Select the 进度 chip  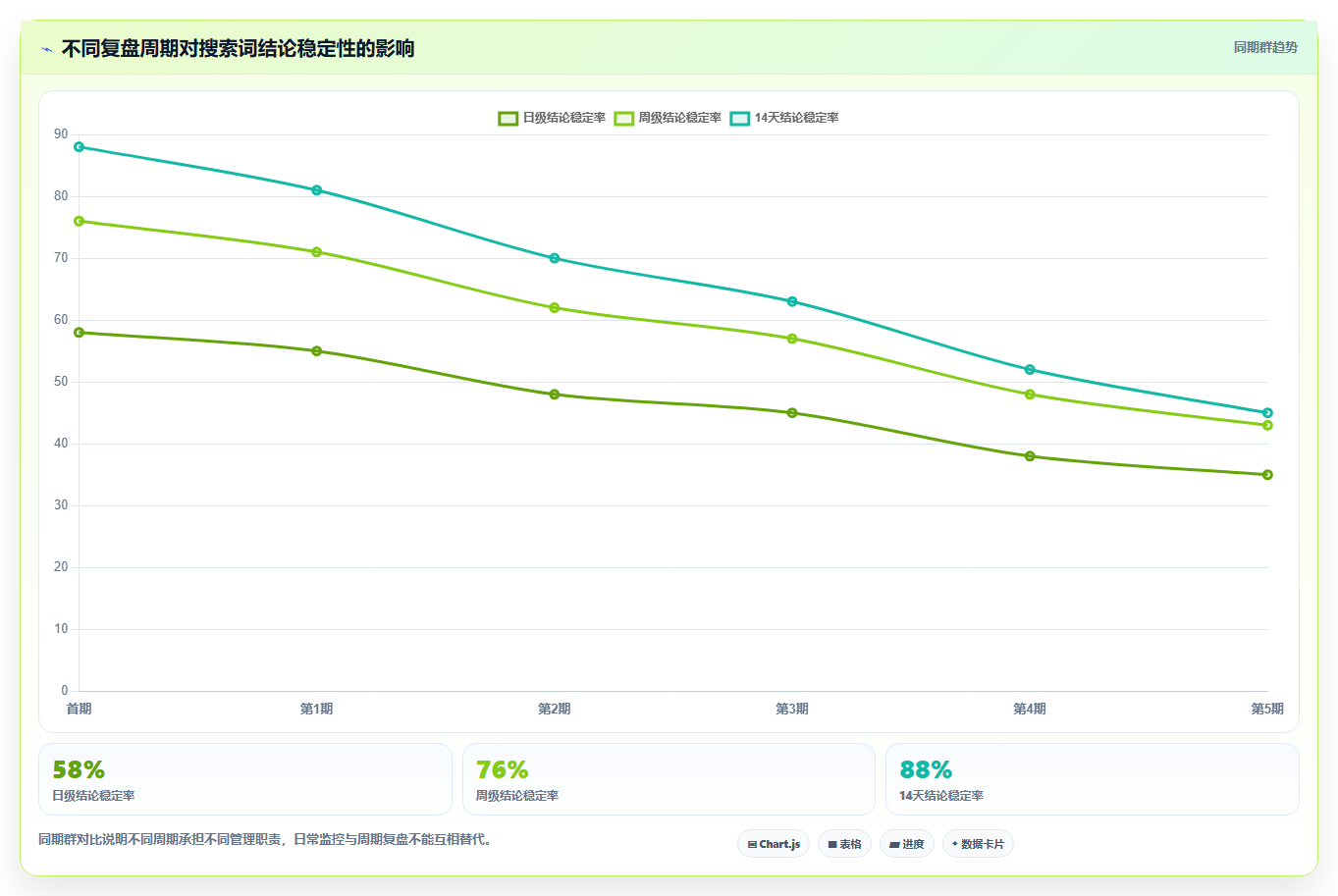coord(907,844)
